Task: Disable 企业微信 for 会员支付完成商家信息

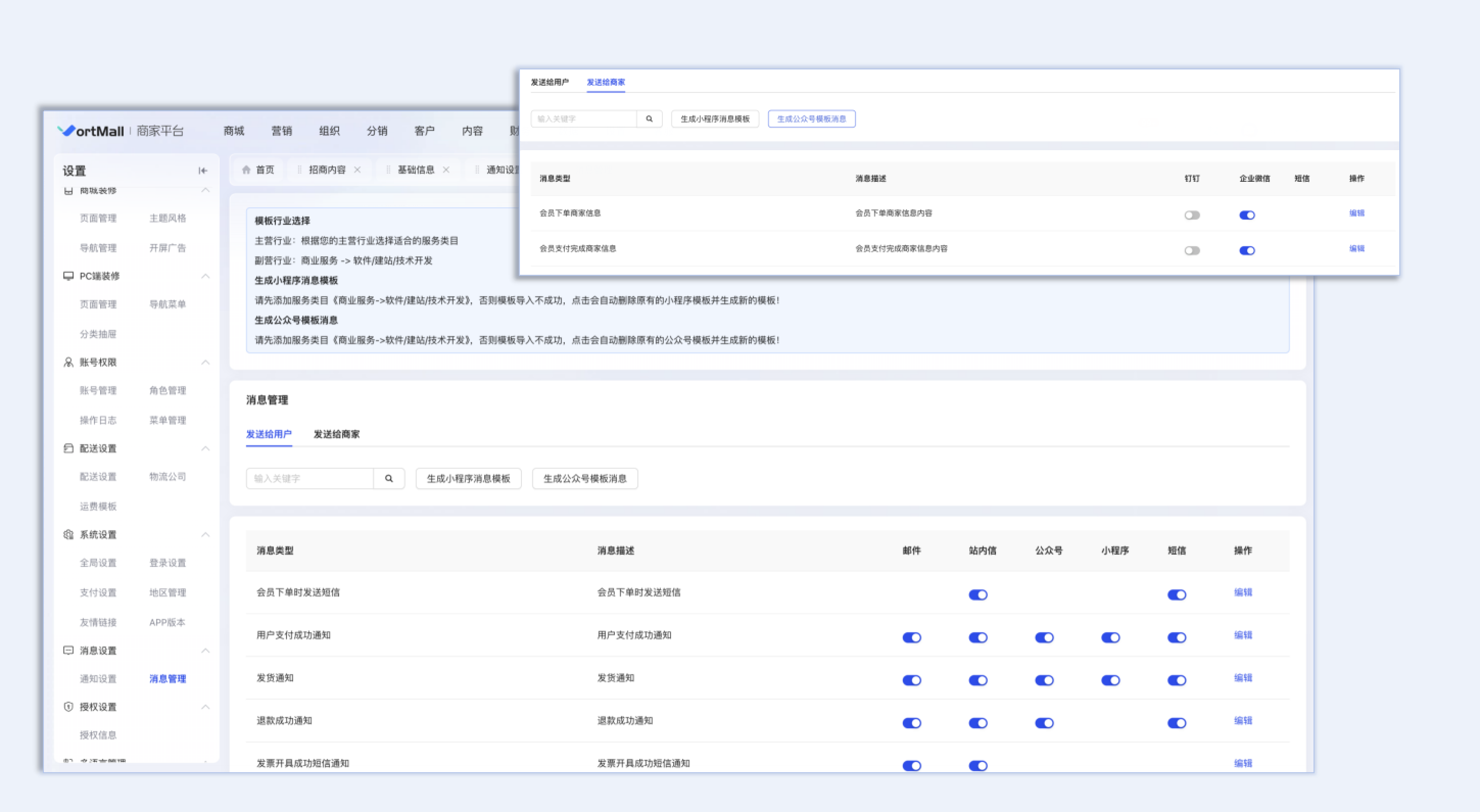Action: (1247, 251)
